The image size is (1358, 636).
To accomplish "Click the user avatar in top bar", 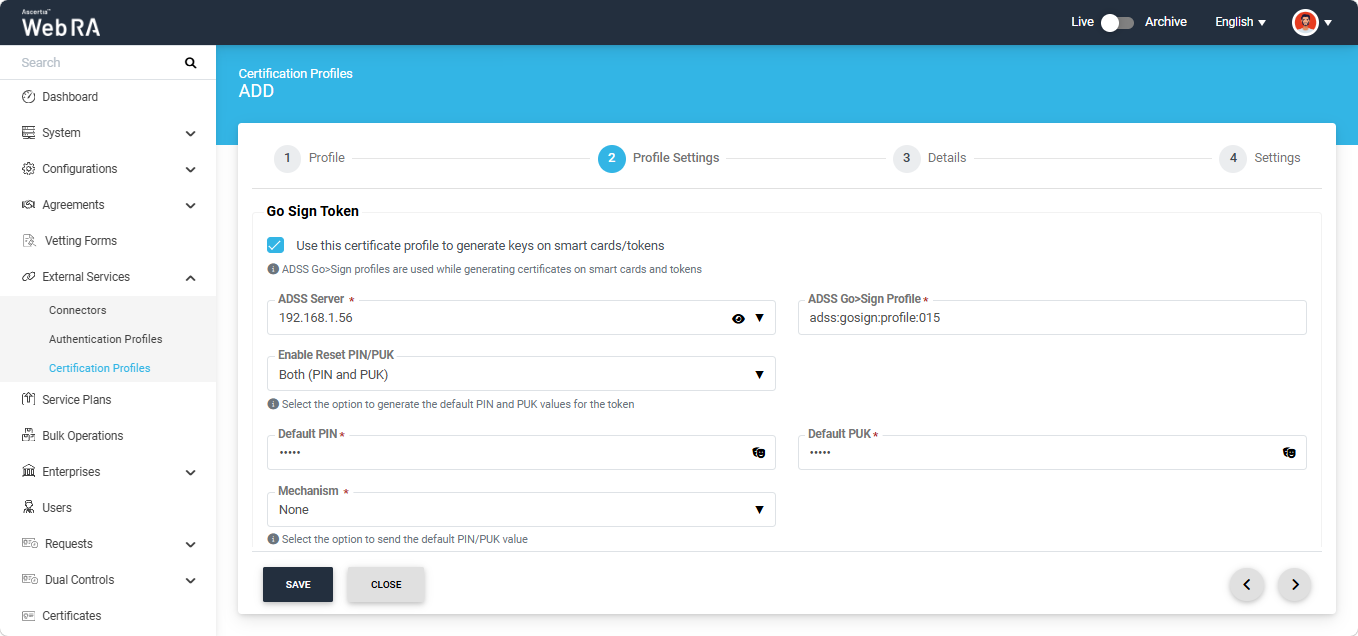I will point(1305,22).
